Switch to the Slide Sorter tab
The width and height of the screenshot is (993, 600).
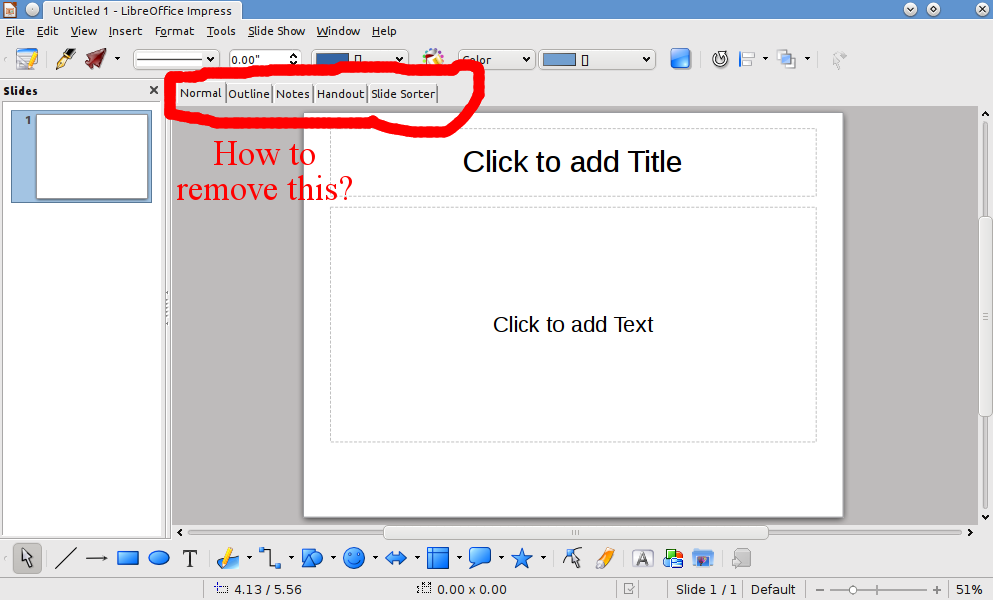click(x=403, y=94)
